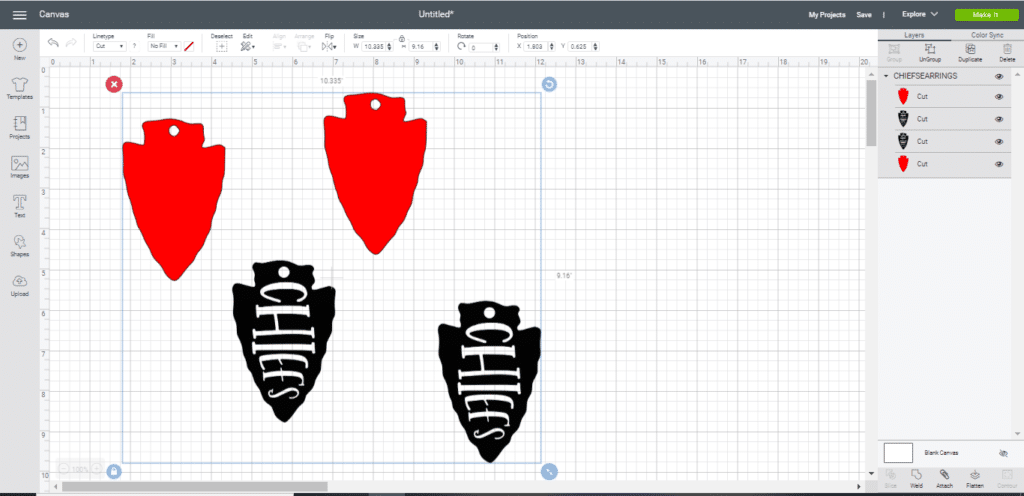
Task: Open the hamburger main menu
Action: coord(19,15)
